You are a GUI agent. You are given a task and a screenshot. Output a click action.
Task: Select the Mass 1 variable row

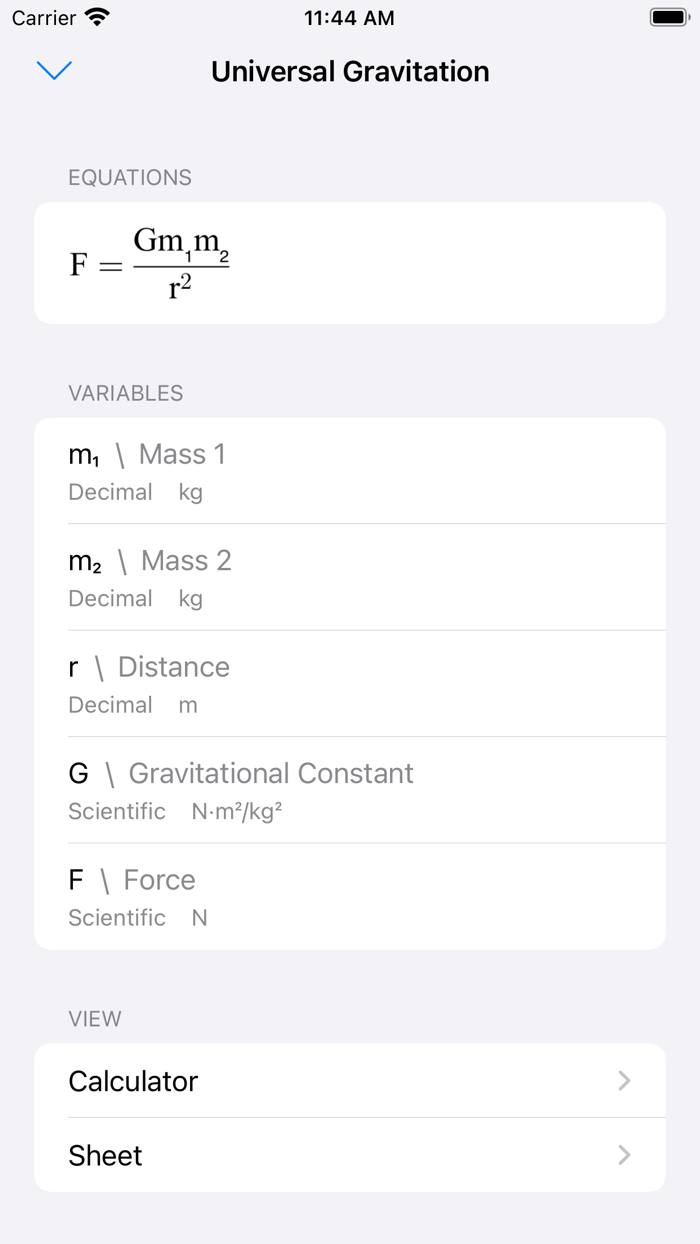(349, 470)
